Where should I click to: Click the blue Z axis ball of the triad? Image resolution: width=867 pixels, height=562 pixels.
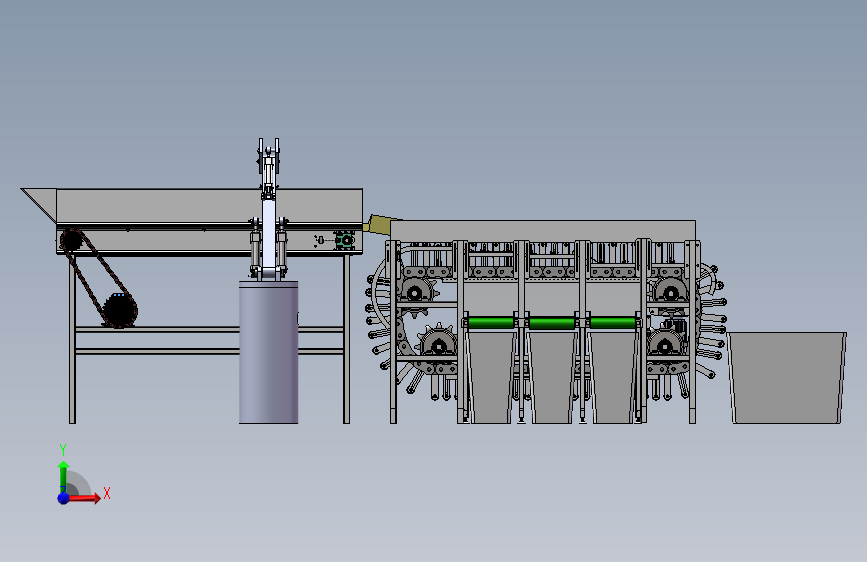coord(64,498)
